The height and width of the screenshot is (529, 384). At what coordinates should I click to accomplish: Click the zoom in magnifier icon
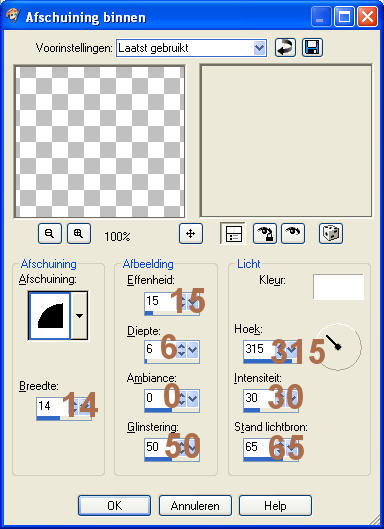pos(79,233)
